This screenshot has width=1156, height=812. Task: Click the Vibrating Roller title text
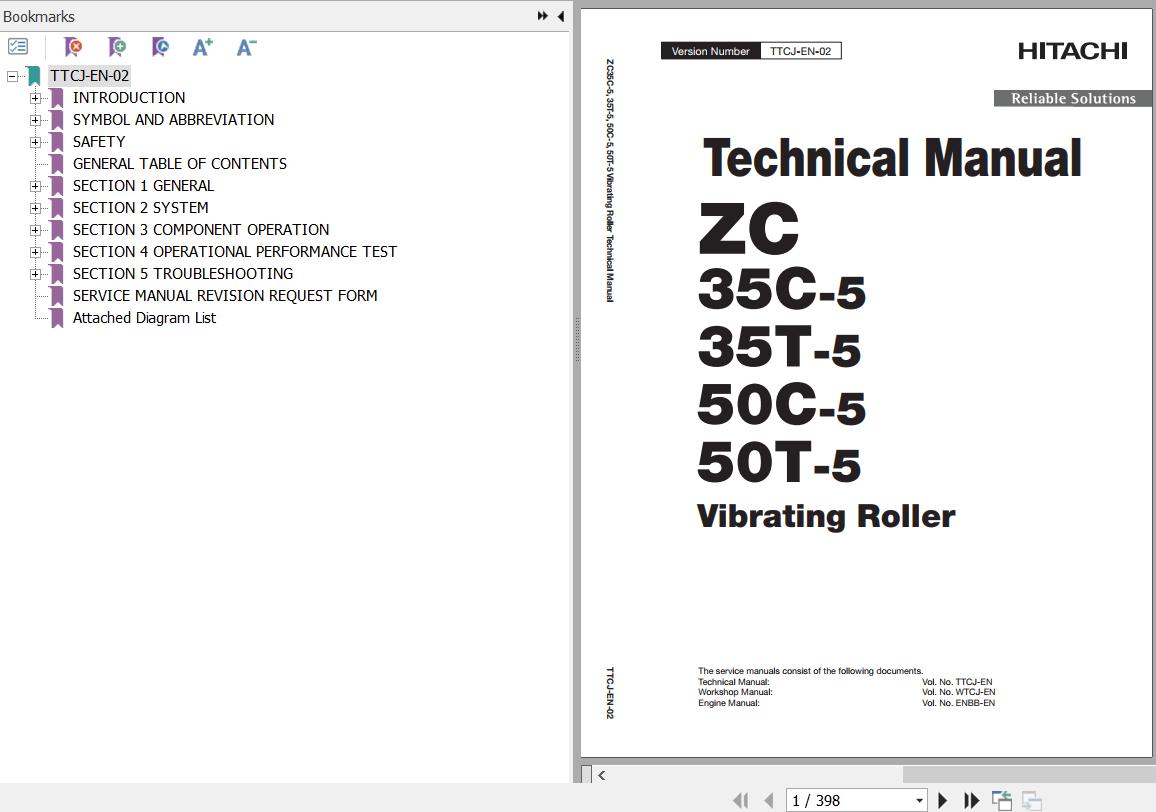click(x=826, y=516)
